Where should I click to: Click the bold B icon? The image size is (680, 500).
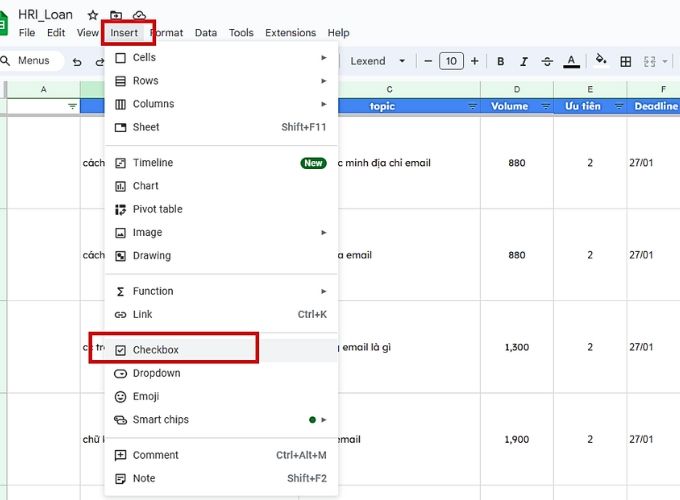coord(500,62)
